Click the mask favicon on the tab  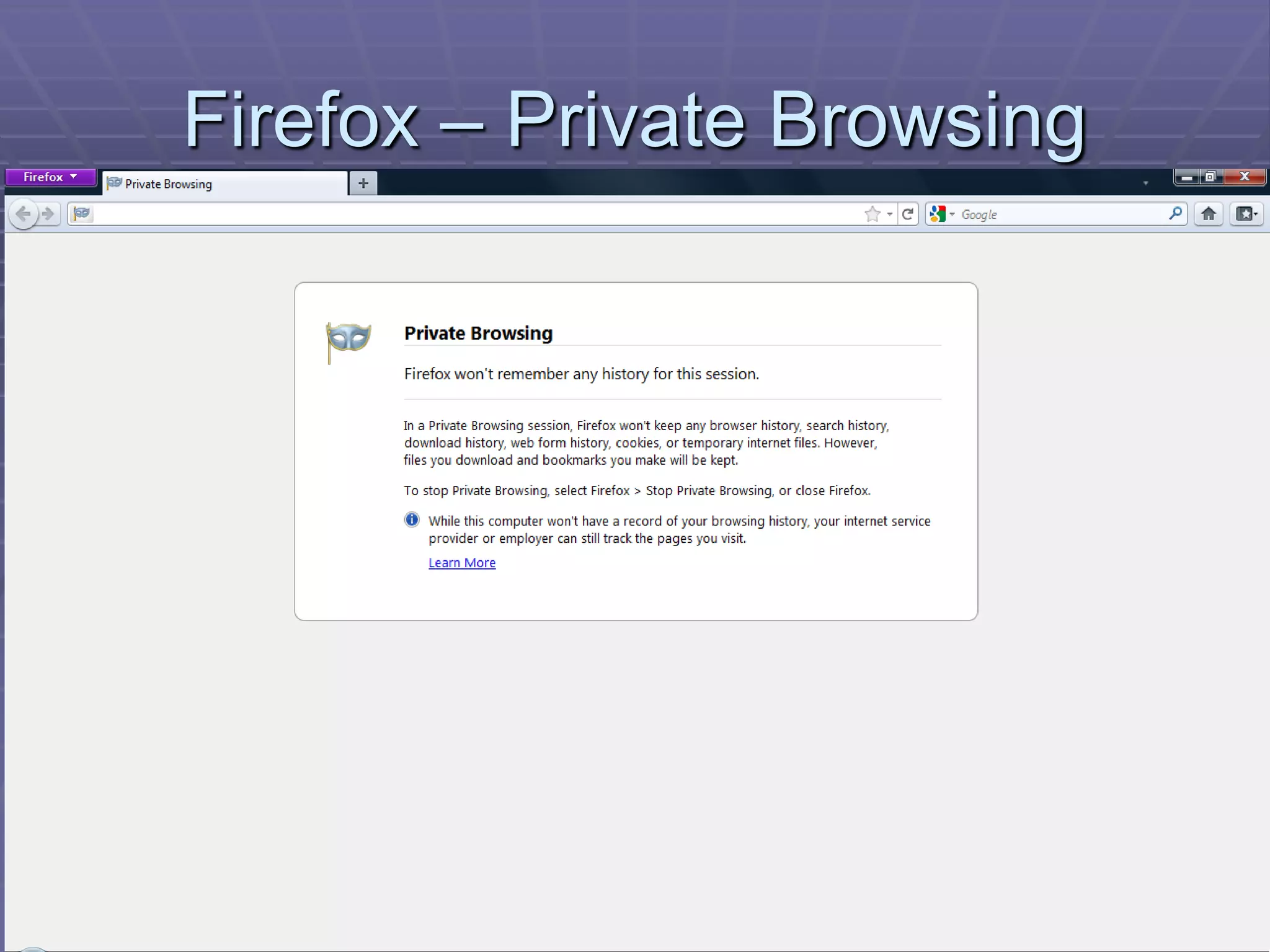114,183
